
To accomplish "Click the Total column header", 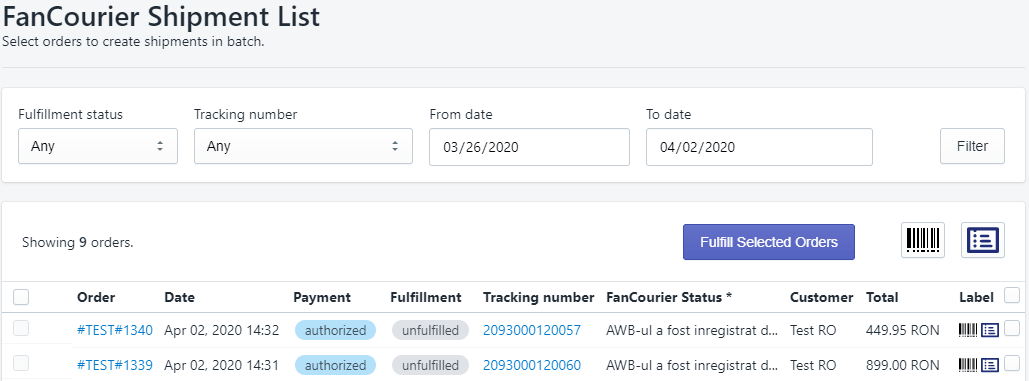I will [882, 297].
